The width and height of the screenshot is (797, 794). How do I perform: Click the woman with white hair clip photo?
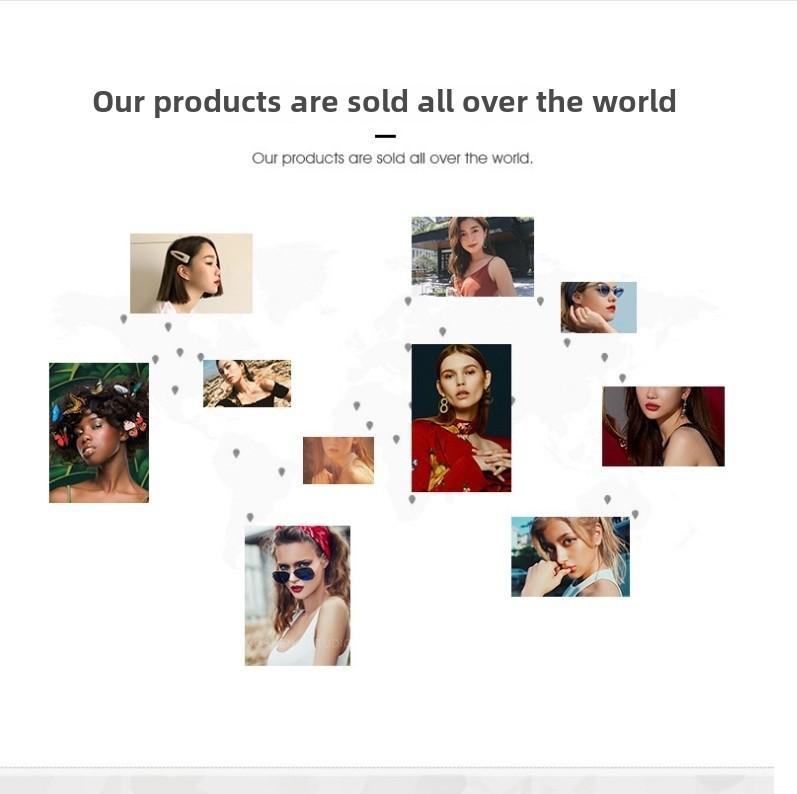191,273
